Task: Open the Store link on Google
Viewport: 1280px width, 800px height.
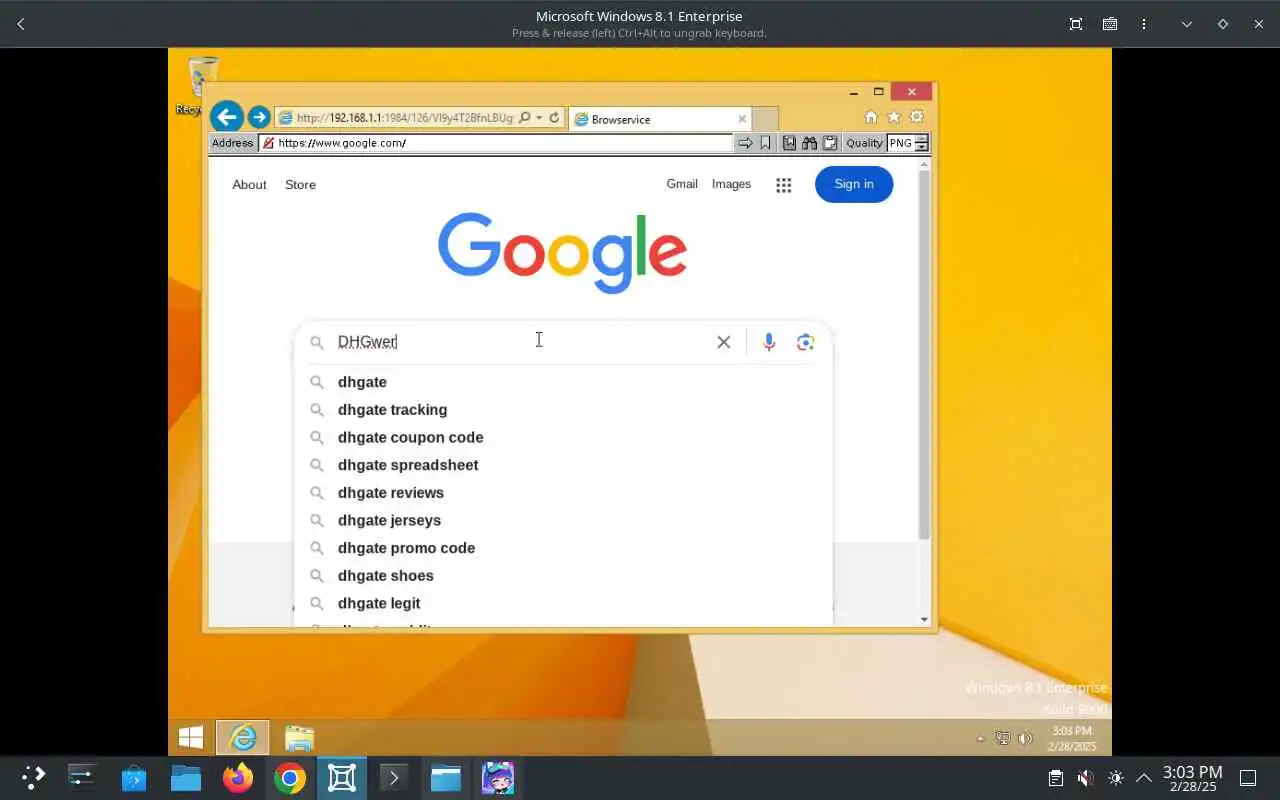Action: click(x=300, y=185)
